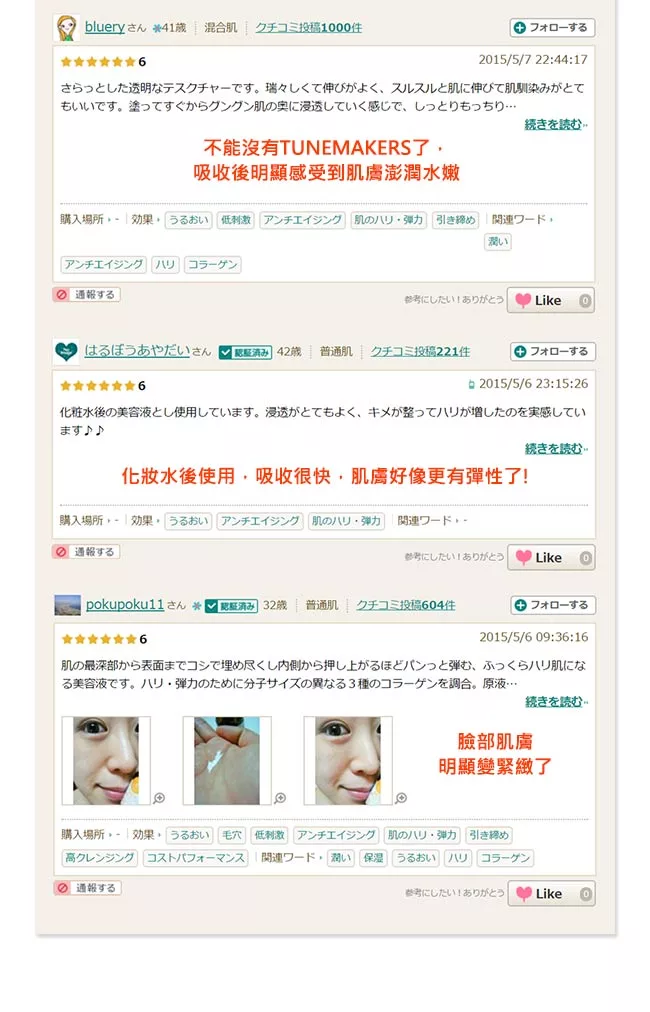Report pokupoku11's review with 通報する

coord(88,888)
